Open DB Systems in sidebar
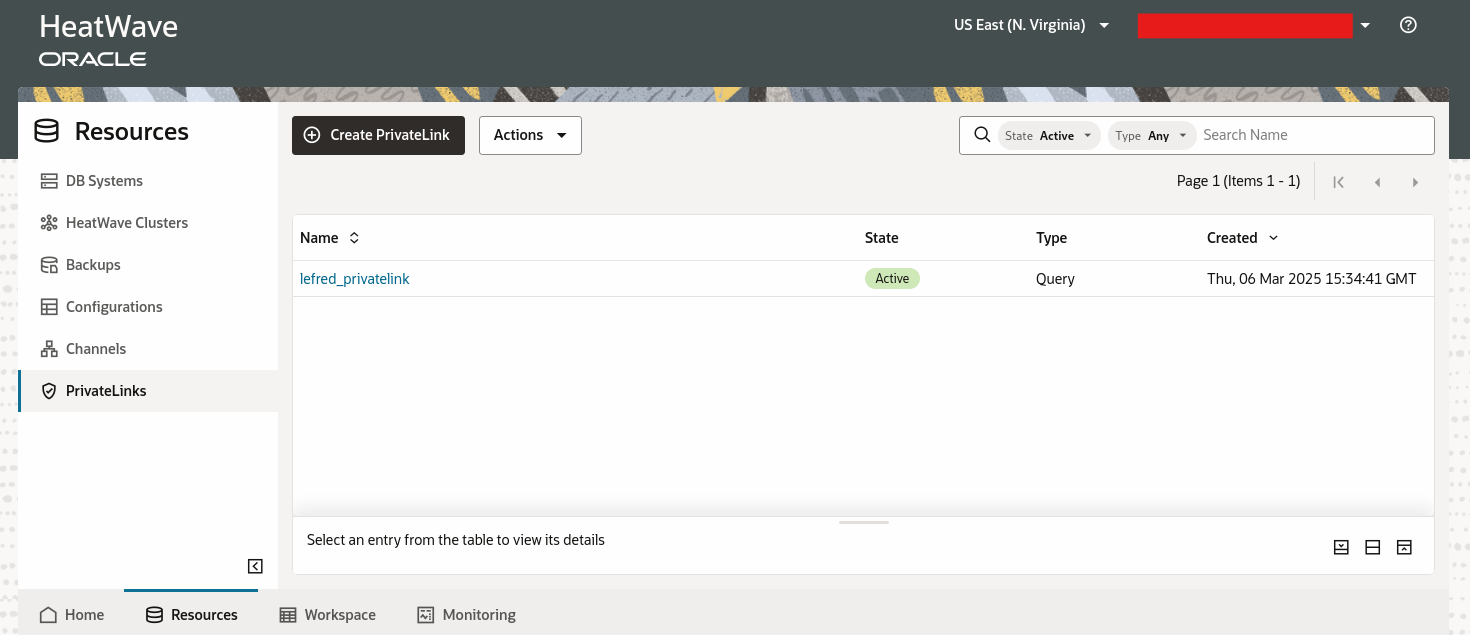Viewport: 1470px width, 635px height. point(148,181)
